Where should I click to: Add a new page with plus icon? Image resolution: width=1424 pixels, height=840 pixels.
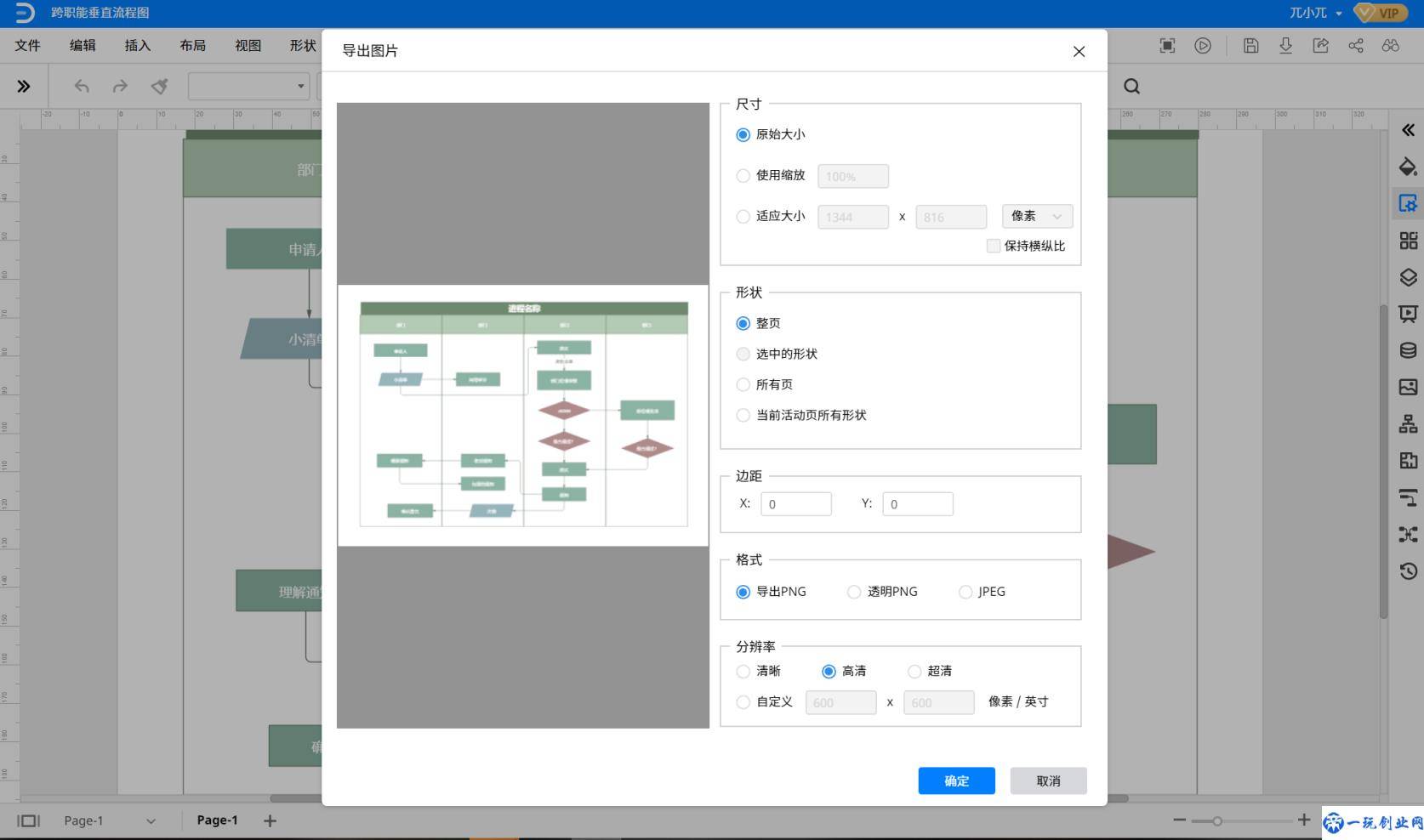[x=270, y=820]
